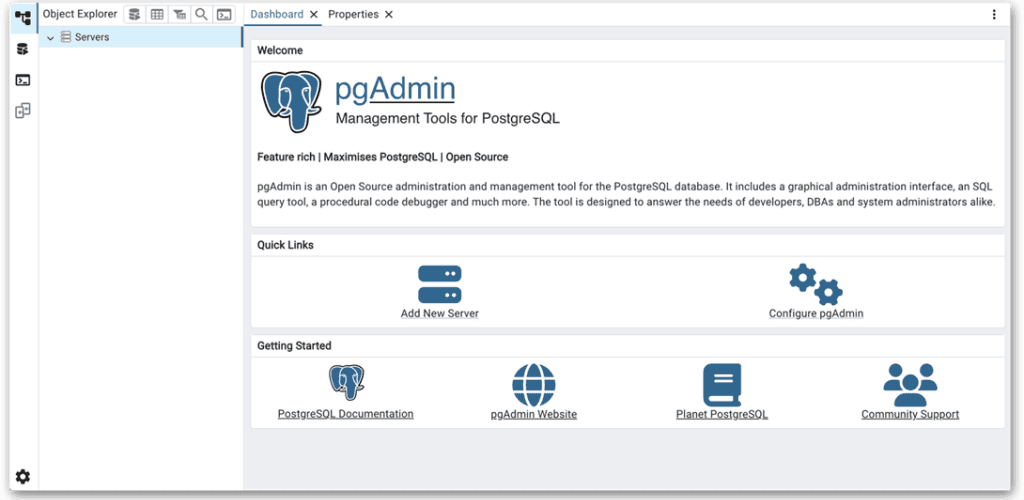Click the Planet PostgreSQL book icon
The width and height of the screenshot is (1024, 500).
point(722,385)
